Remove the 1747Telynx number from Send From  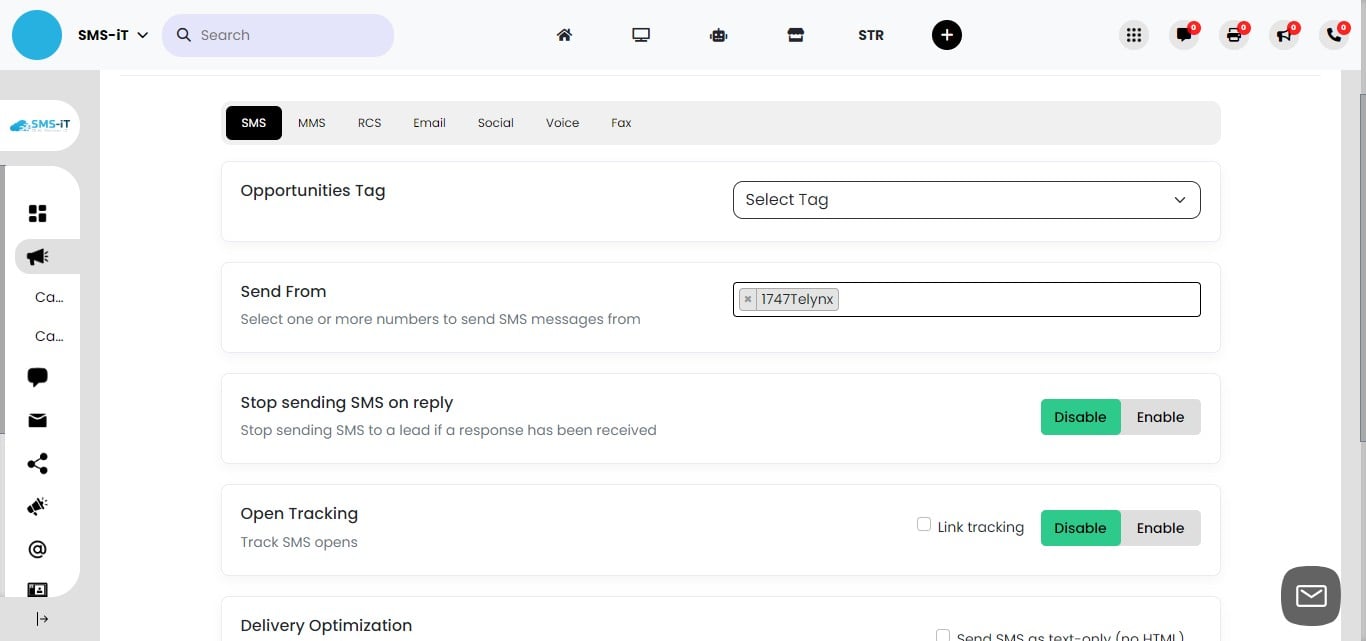[x=748, y=299]
